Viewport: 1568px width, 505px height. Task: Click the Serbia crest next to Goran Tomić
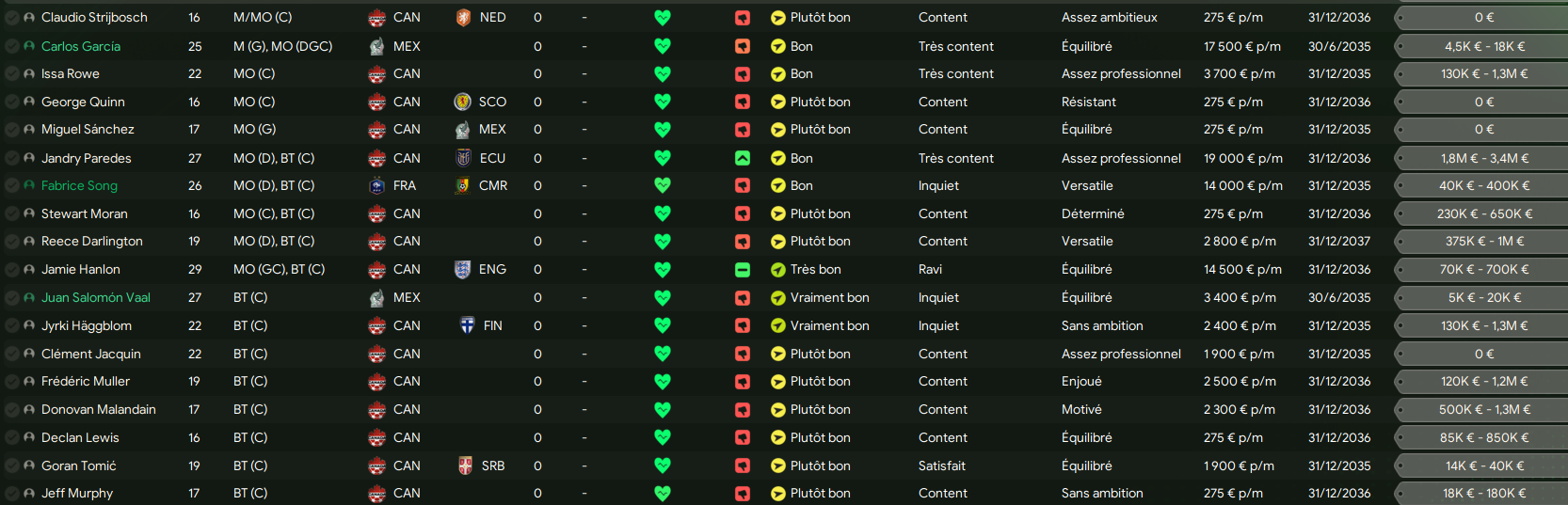pos(465,466)
